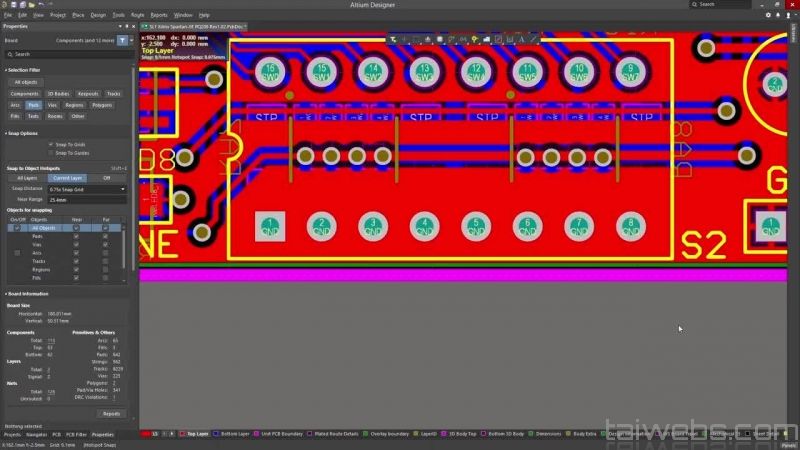The image size is (800, 450).
Task: Toggle the All Objects on/off checkbox
Action: point(16,228)
